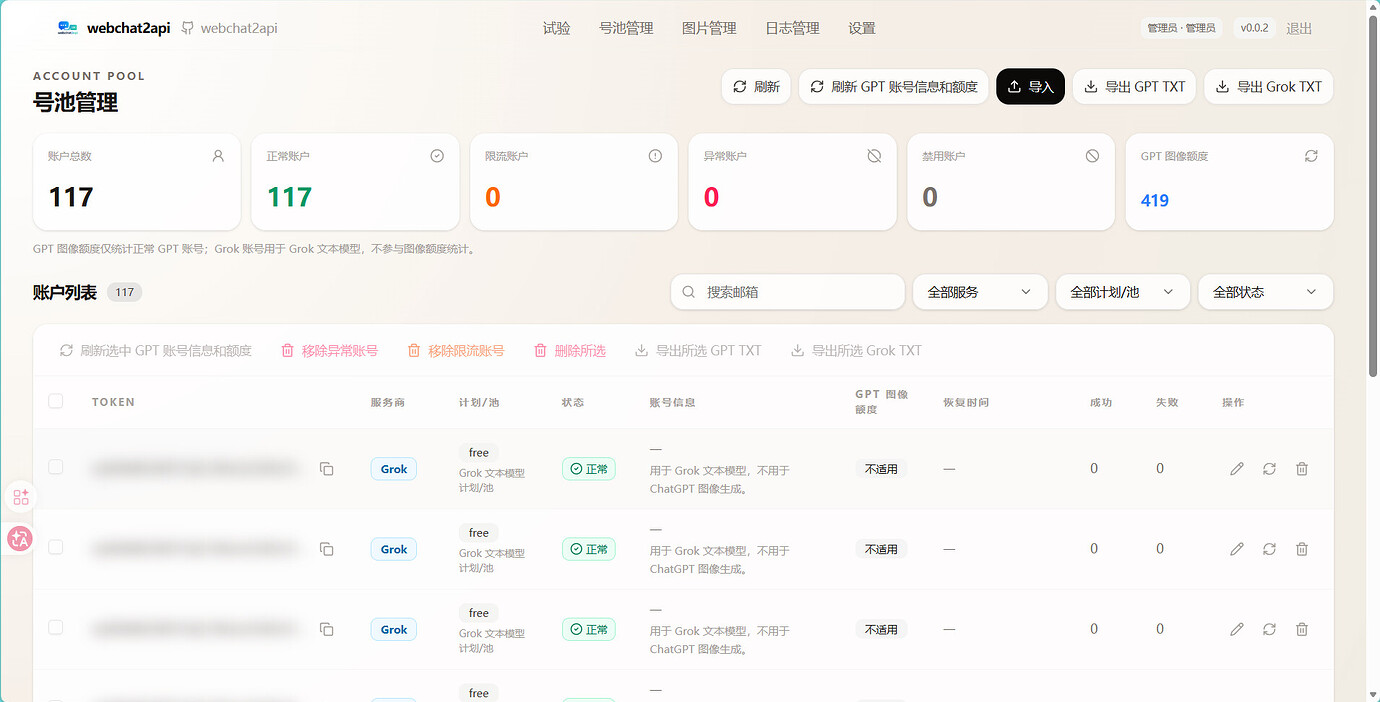This screenshot has width=1380, height=702.
Task: Click the black 导入 button
Action: [1031, 87]
